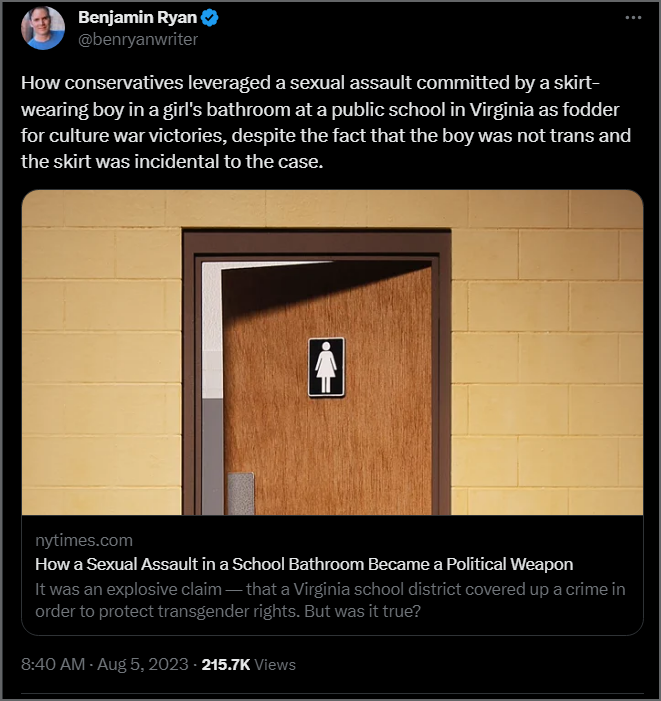Image resolution: width=661 pixels, height=701 pixels.
Task: Click the metal push plate on door
Action: click(241, 494)
